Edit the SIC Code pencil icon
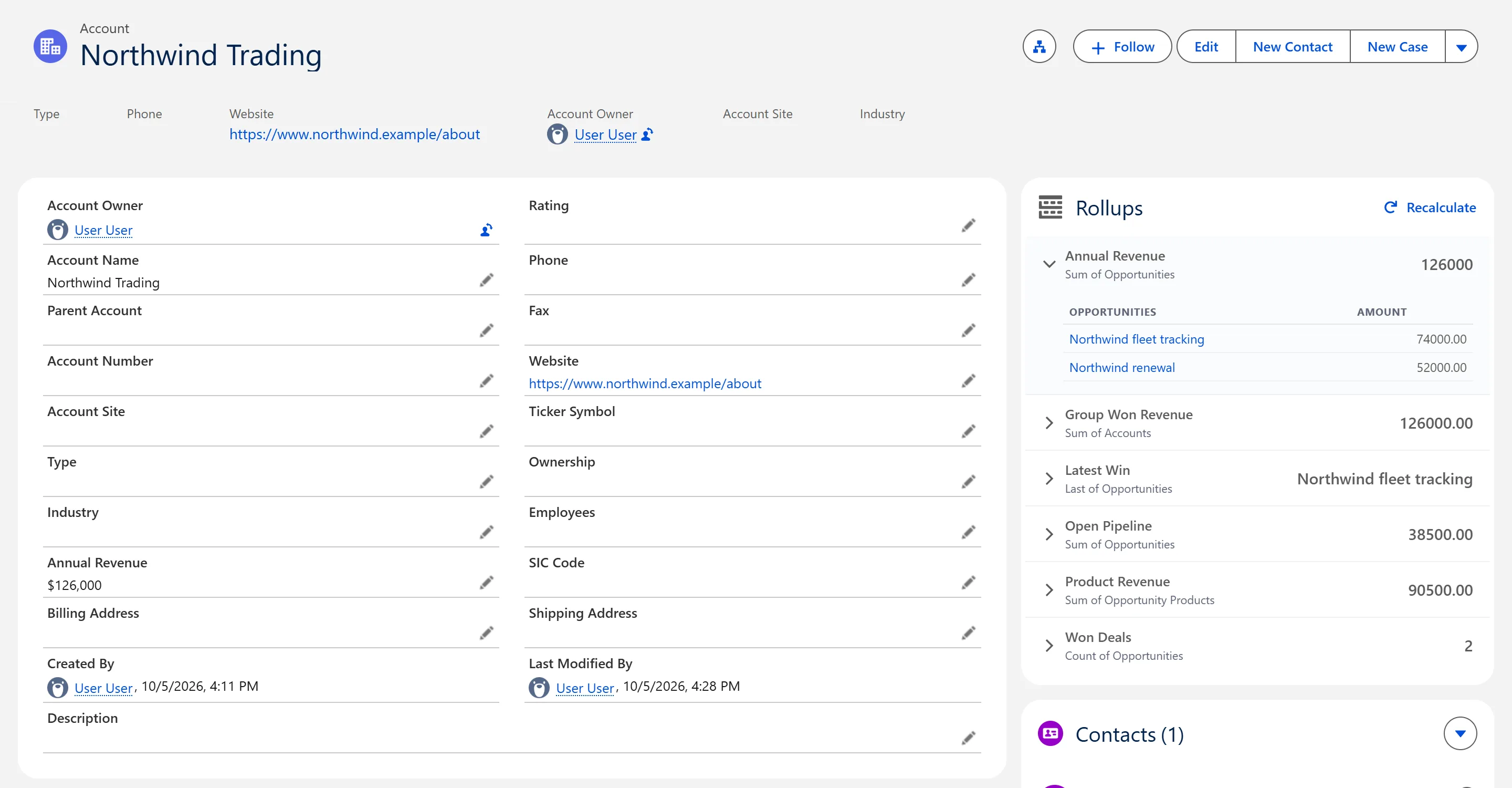1512x788 pixels. tap(969, 583)
